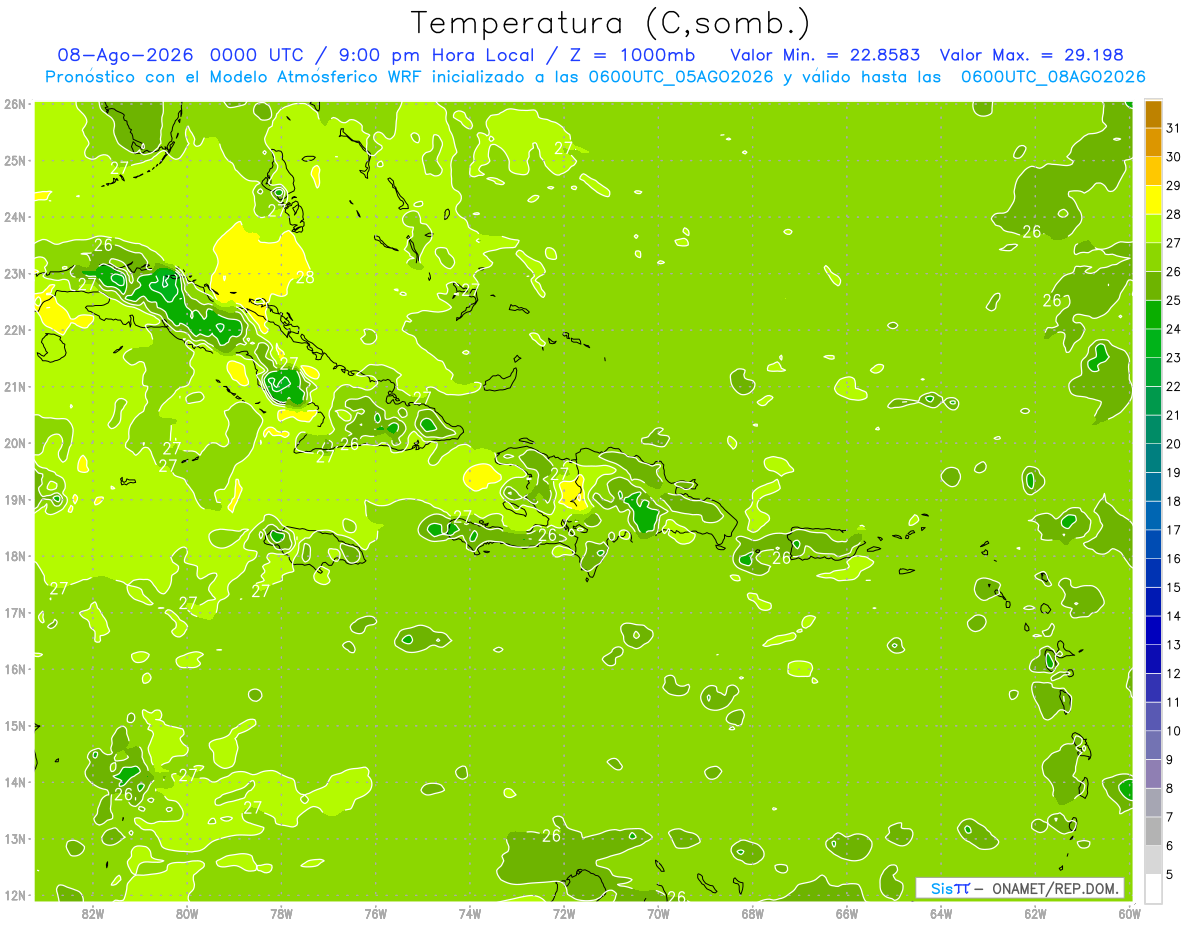The image size is (1200, 927).
Task: Click Valor Max. = 29.198 in the header
Action: [x=1031, y=55]
